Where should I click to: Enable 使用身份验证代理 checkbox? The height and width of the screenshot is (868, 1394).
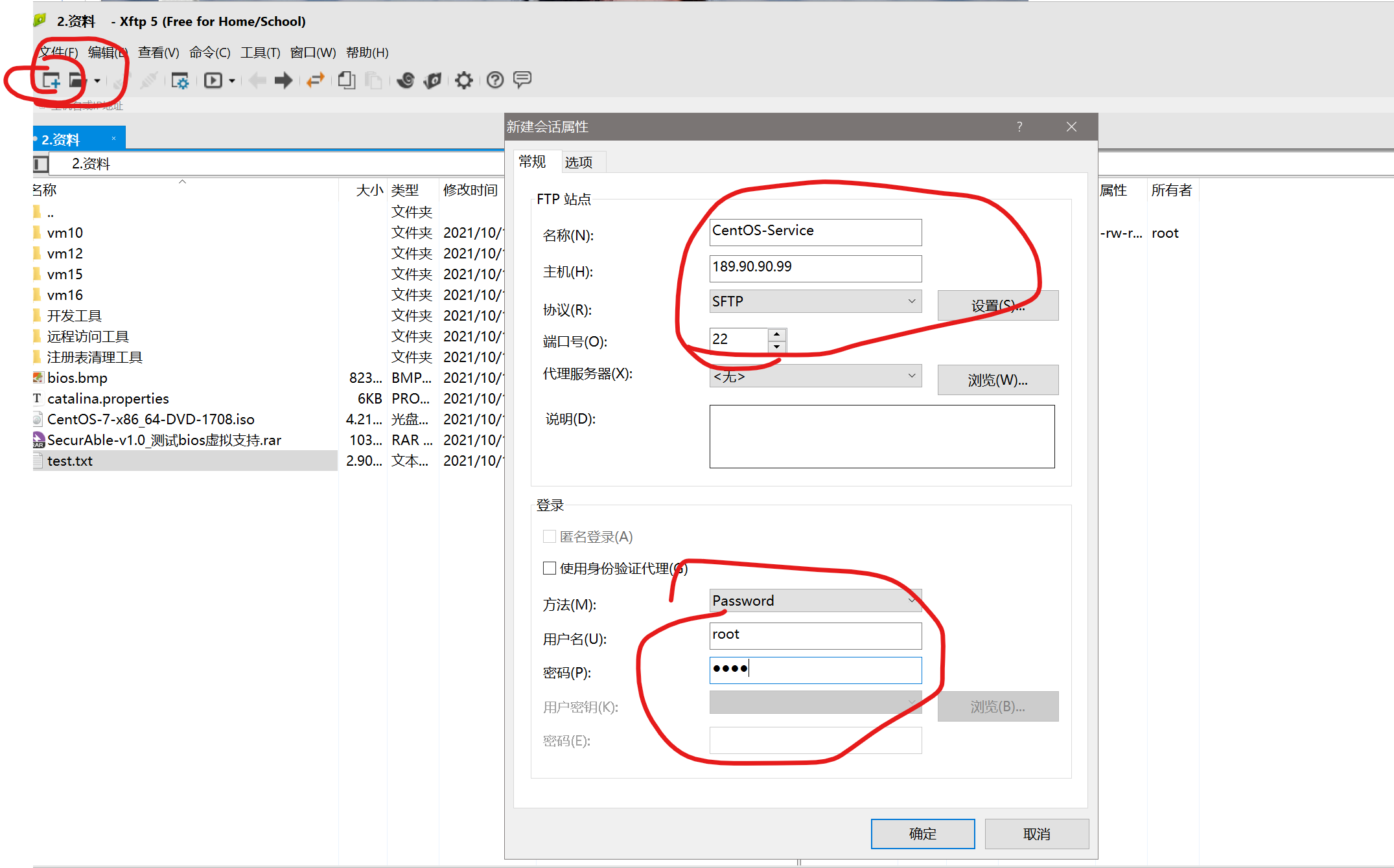(550, 568)
